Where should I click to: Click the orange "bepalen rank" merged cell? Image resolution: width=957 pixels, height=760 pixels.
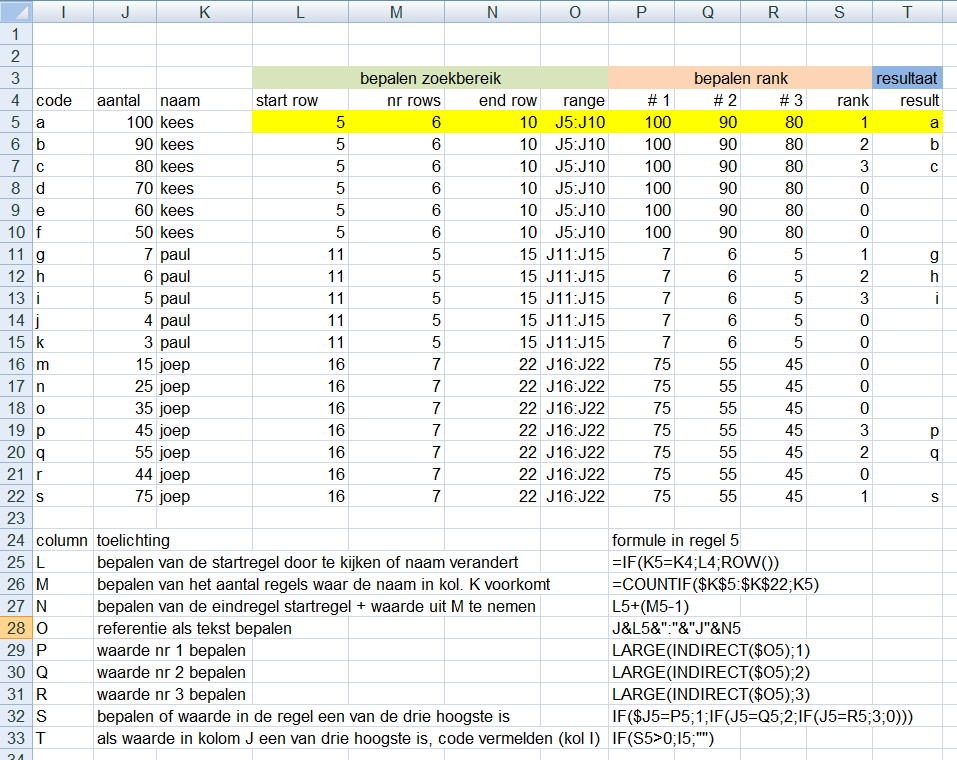tap(740, 78)
